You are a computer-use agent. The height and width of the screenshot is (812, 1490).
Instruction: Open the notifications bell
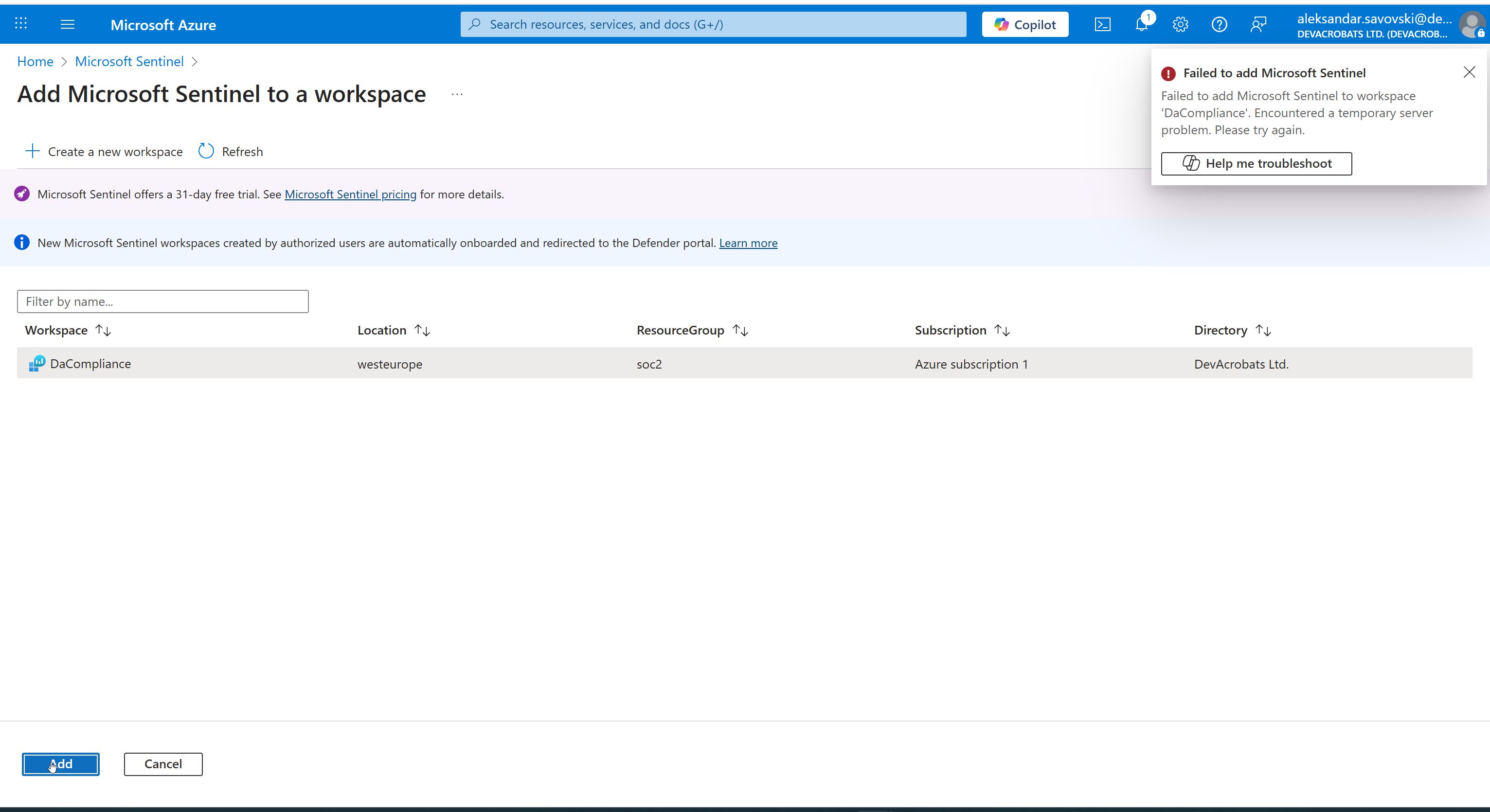pos(1141,24)
